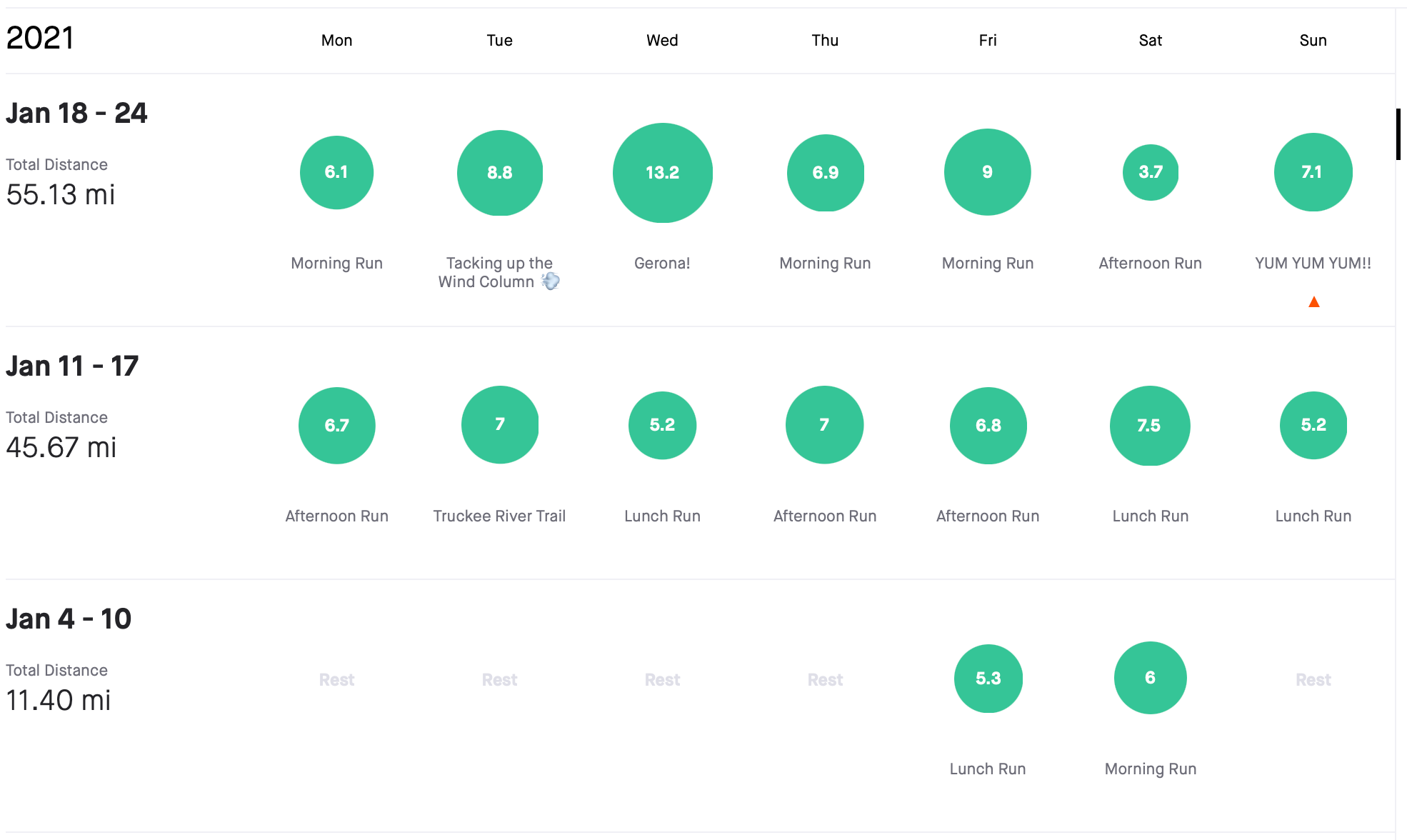Select the 6.1 mile Monday Morning Run bubble
1407x840 pixels.
336,172
